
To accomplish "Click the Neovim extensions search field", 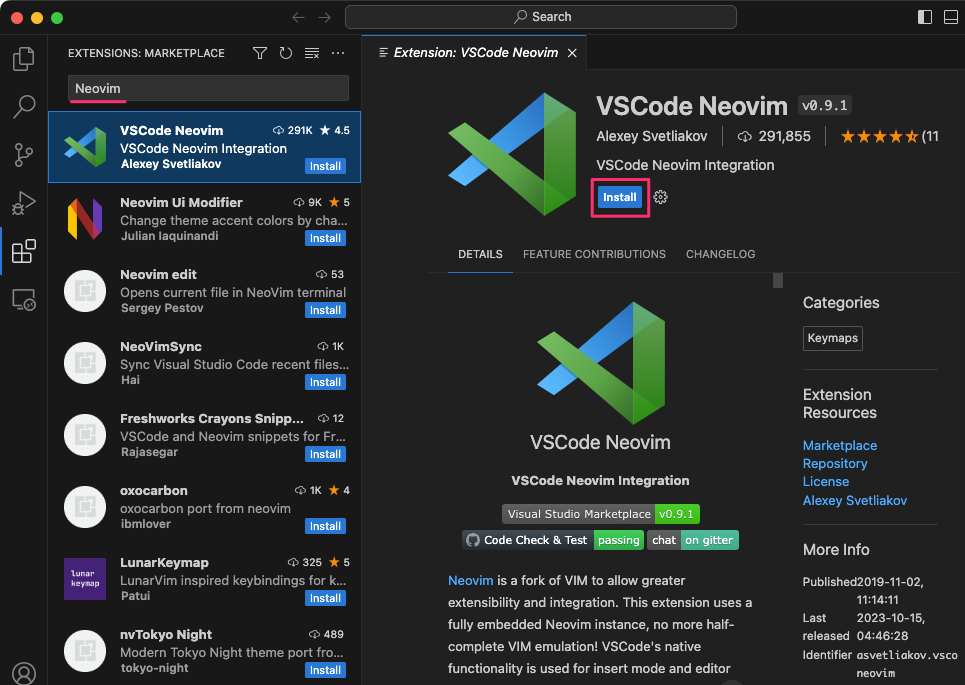I will point(208,88).
